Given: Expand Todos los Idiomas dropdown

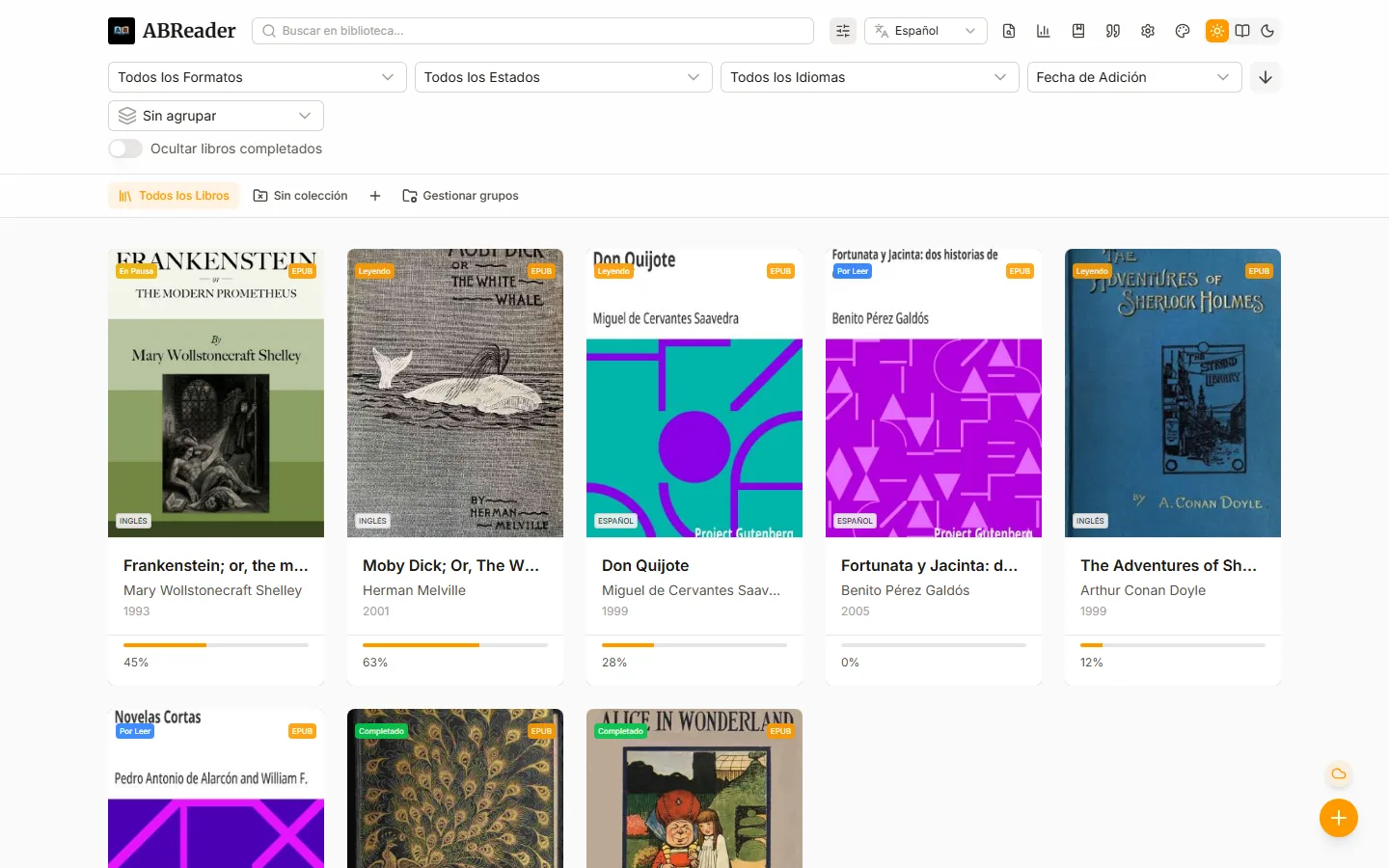Looking at the screenshot, I should click(870, 77).
